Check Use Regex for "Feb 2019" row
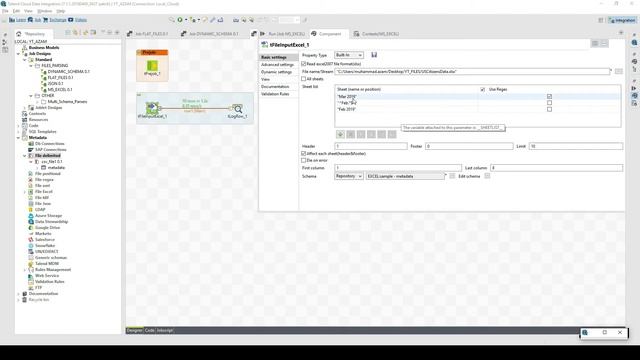Image resolution: width=640 pixels, height=360 pixels. point(549,109)
